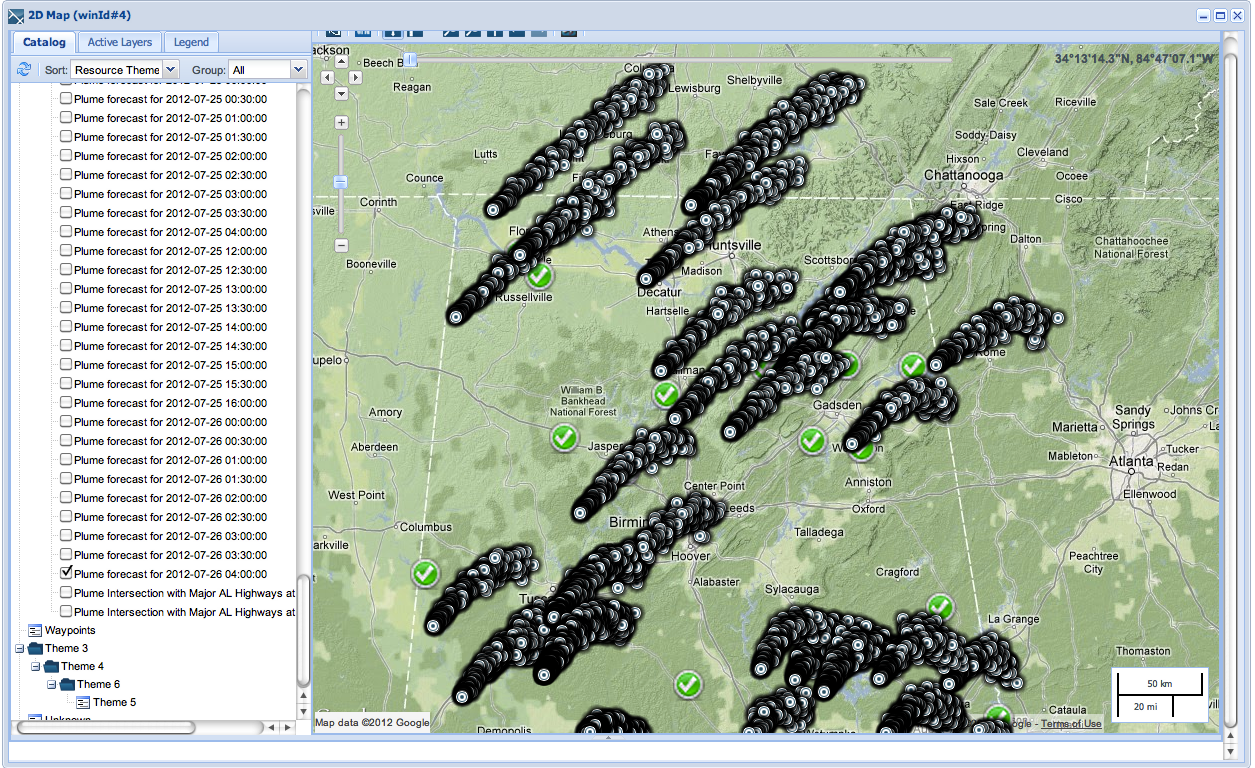Maximize the 2D Map window
This screenshot has height=768, width=1255.
tap(1220, 15)
